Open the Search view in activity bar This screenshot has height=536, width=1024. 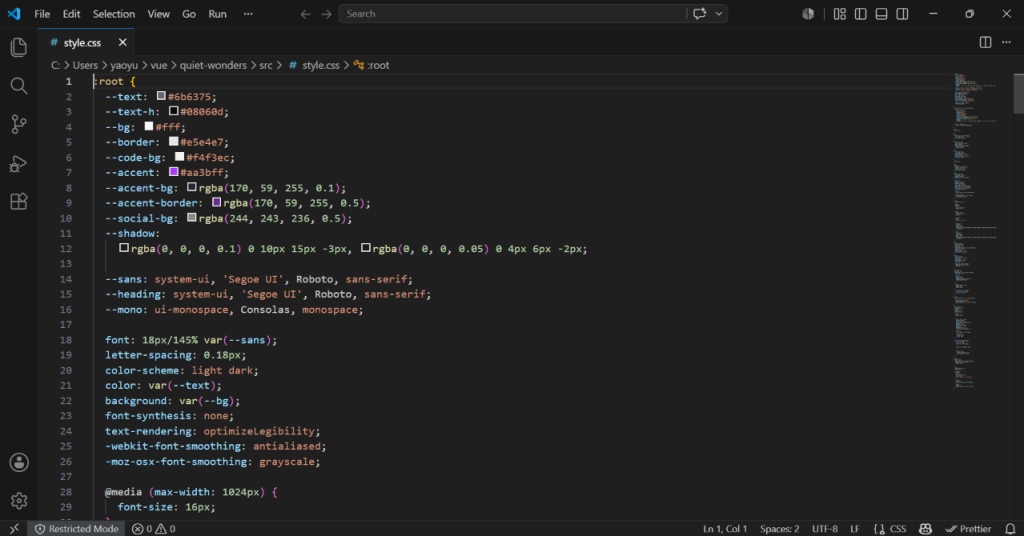pos(19,86)
